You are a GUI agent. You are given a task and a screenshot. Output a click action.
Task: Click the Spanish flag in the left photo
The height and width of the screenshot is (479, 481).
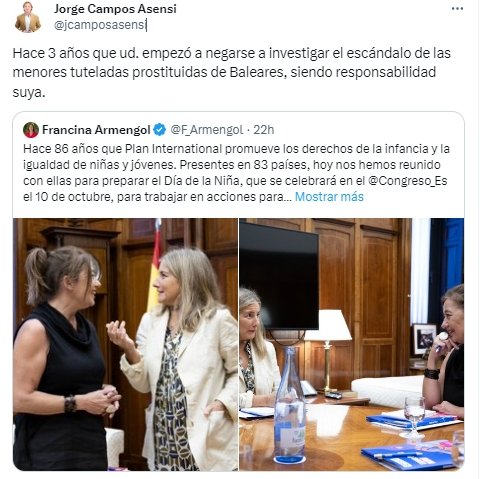pos(155,267)
